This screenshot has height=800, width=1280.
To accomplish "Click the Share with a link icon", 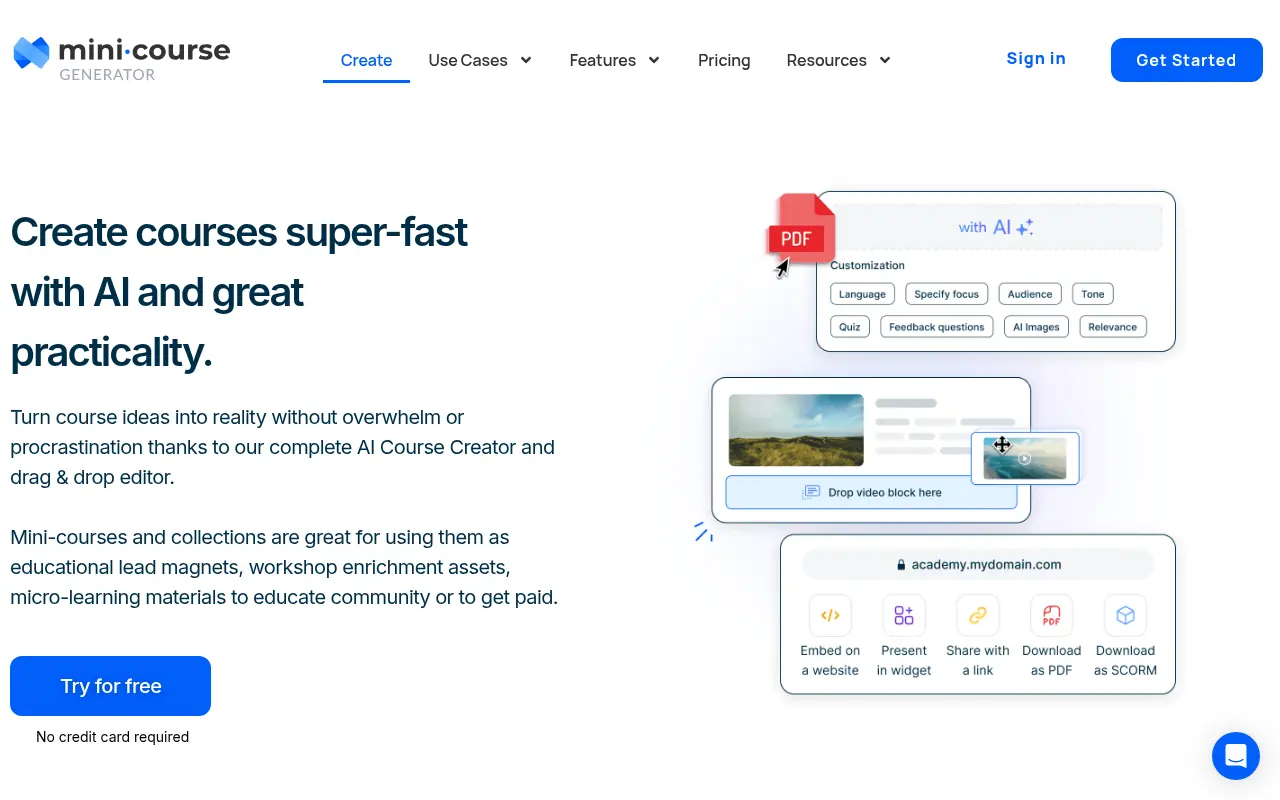I will [x=978, y=616].
